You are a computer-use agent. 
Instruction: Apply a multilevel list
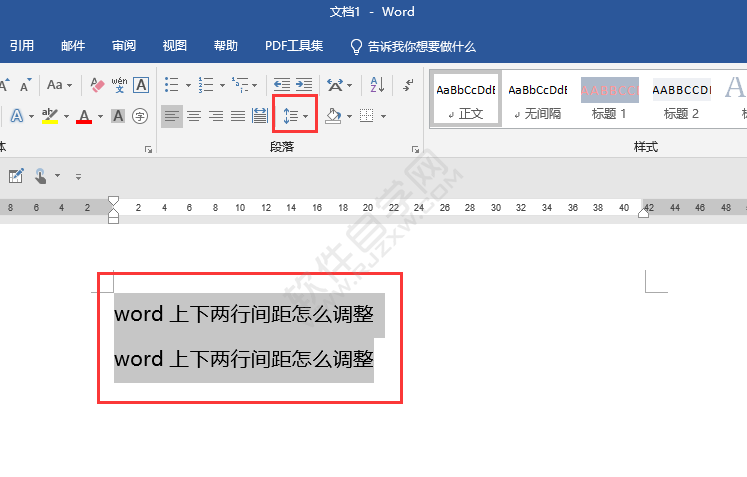pyautogui.click(x=240, y=85)
